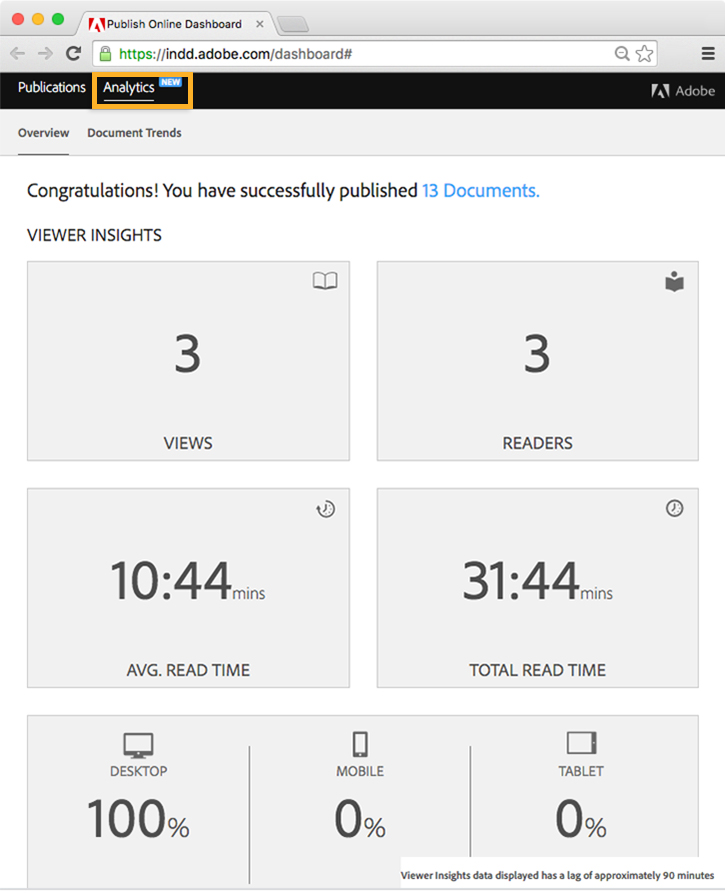Click the browser back arrow

click(x=18, y=54)
